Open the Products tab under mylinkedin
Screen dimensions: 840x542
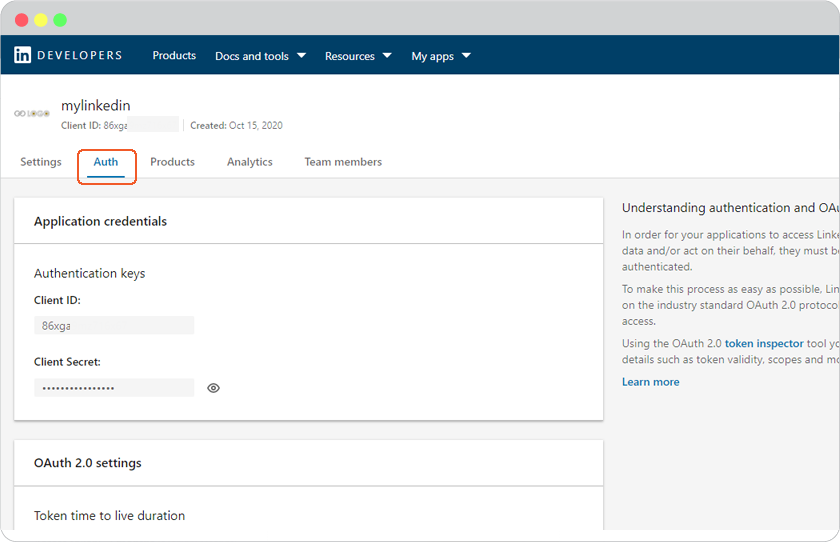pos(172,162)
